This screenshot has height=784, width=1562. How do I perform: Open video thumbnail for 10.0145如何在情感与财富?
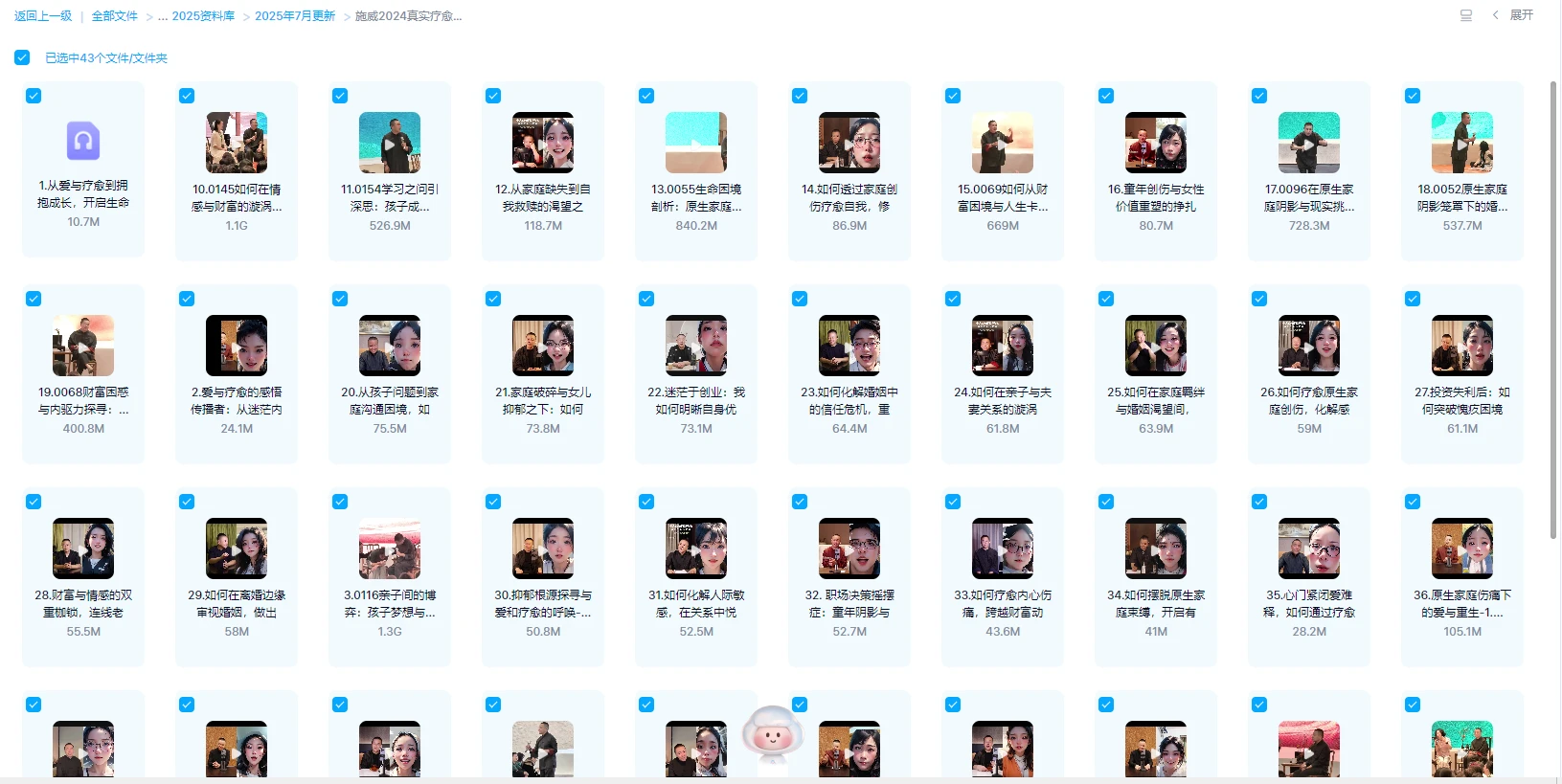click(x=237, y=143)
